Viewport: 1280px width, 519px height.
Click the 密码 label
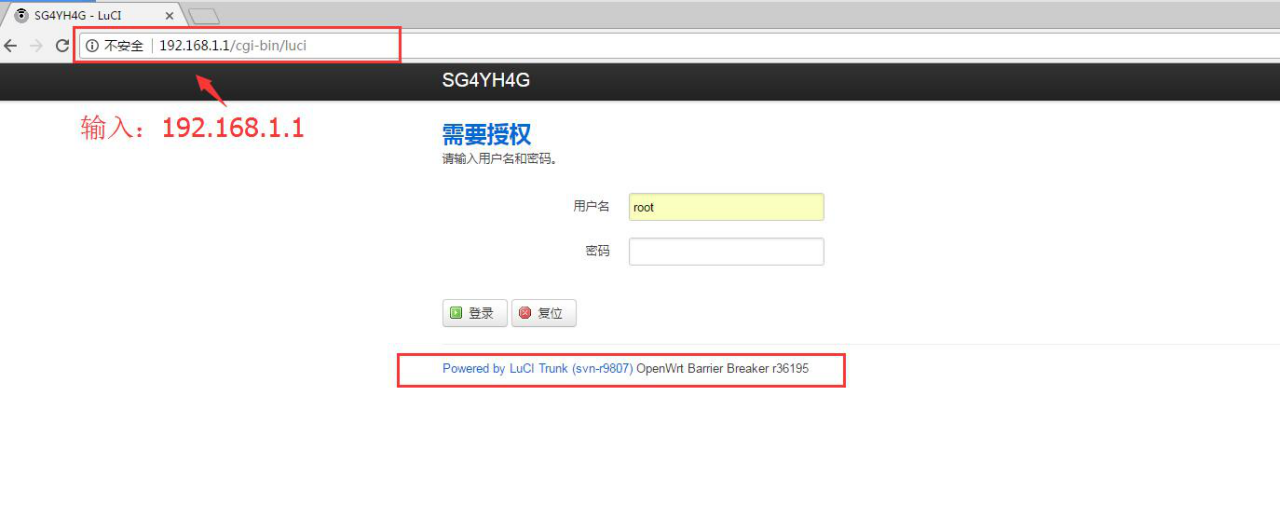point(597,251)
